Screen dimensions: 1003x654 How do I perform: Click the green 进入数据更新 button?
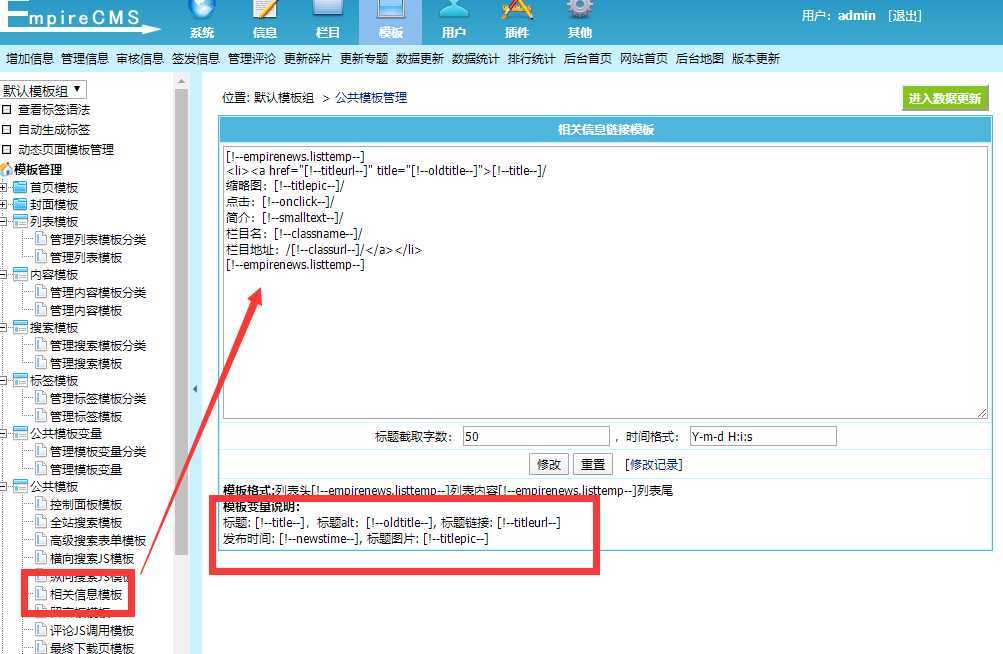[x=945, y=99]
